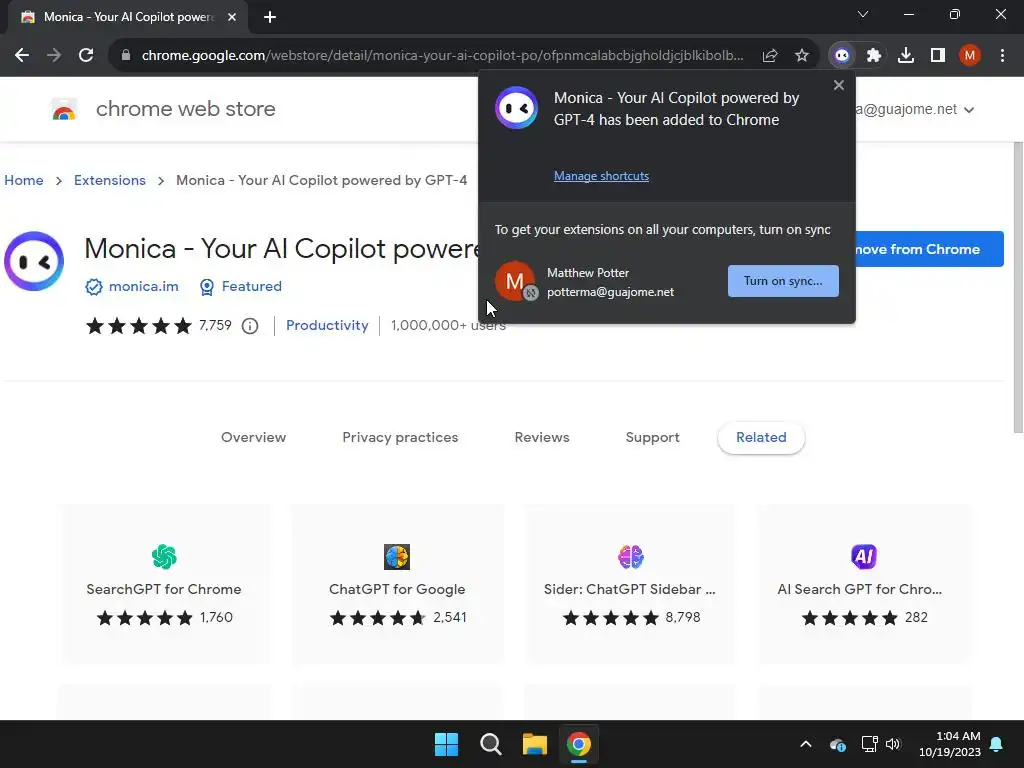Select the Related tab

(x=761, y=438)
